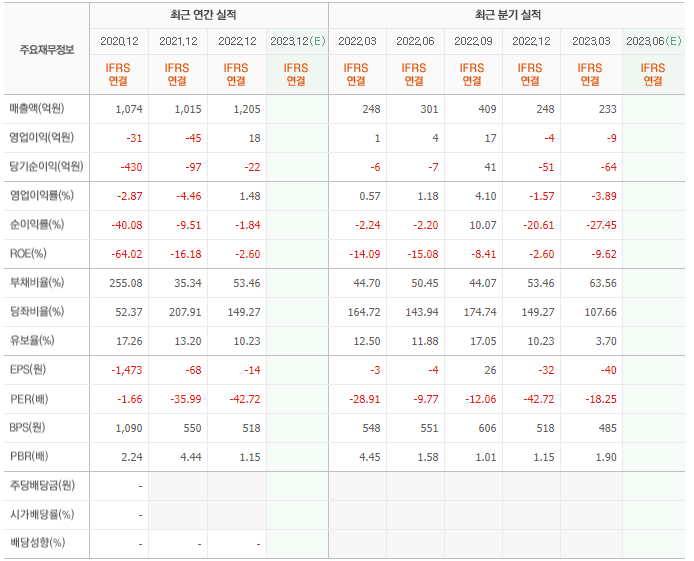This screenshot has height=561, width=694.
Task: Click the 2023.12(E) estimate column header
Action: (x=298, y=41)
